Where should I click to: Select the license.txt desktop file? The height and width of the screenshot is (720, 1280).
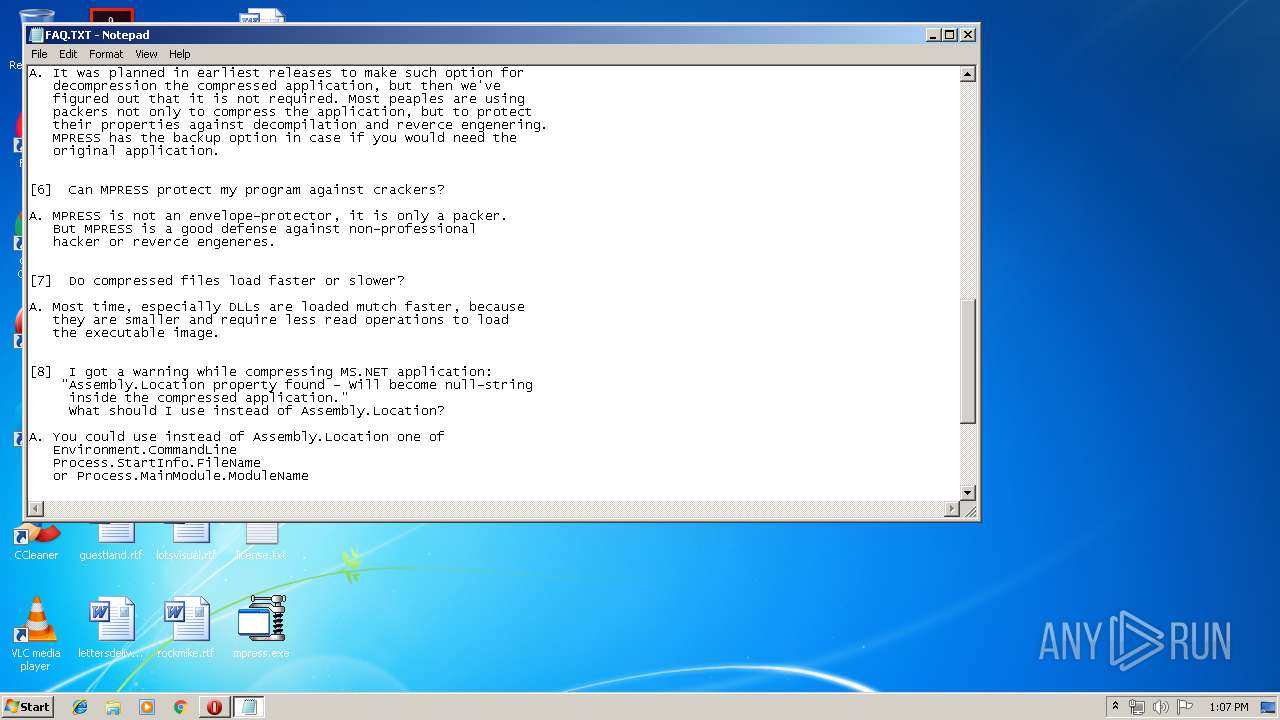click(261, 541)
